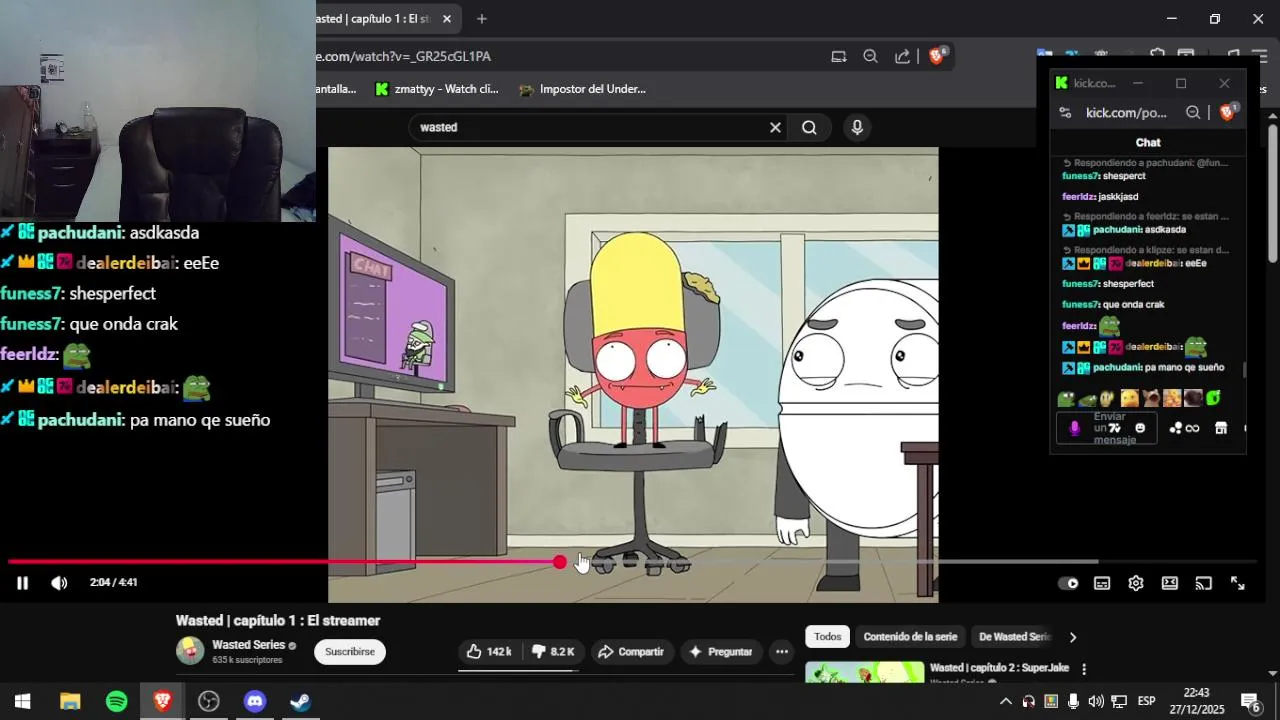Image resolution: width=1280 pixels, height=720 pixels.
Task: Open the Brave main menu
Action: pyautogui.click(x=1260, y=57)
